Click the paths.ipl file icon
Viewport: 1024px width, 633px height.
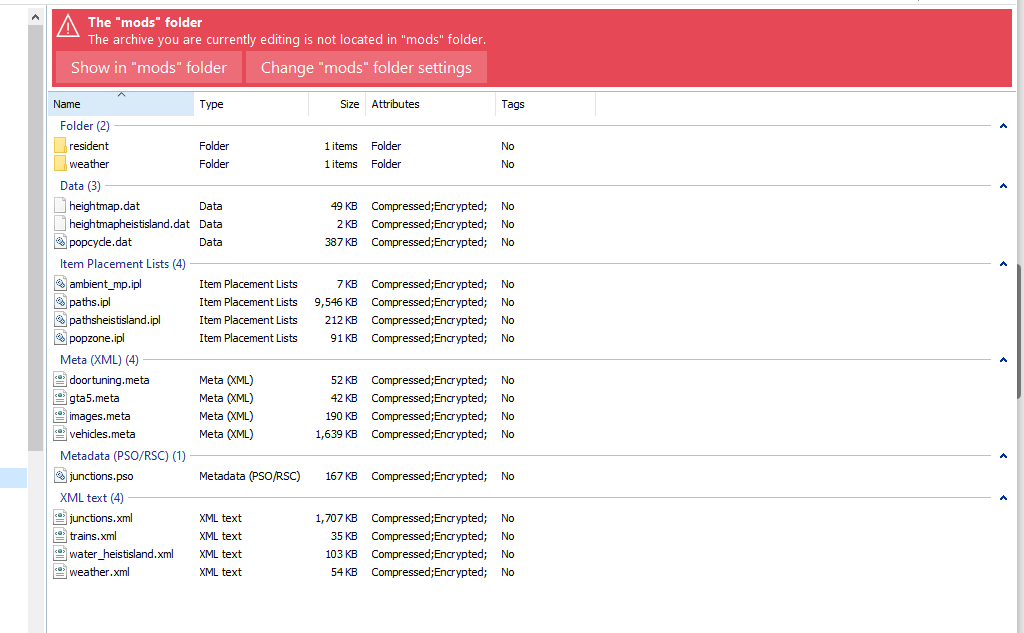[60, 302]
